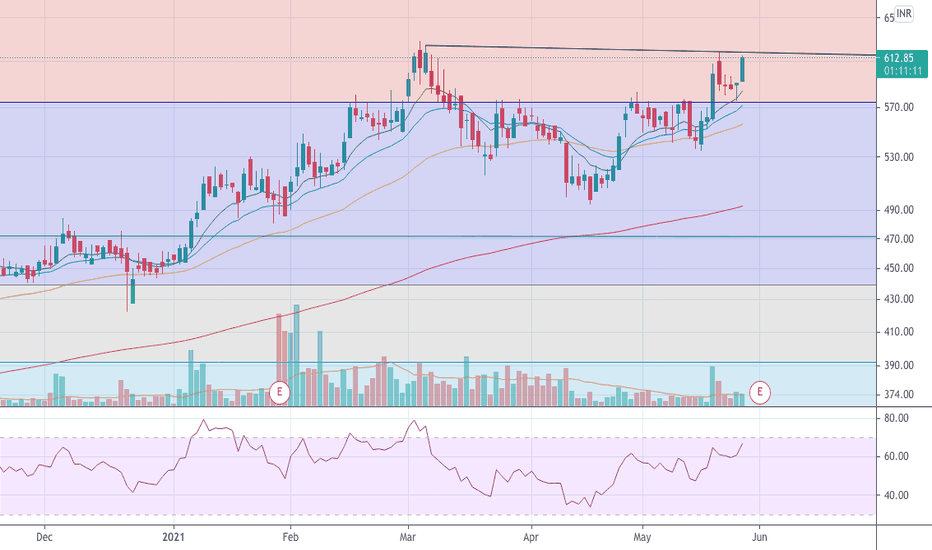Click the 430.00 price axis label
The image size is (932, 550).
pyautogui.click(x=898, y=299)
